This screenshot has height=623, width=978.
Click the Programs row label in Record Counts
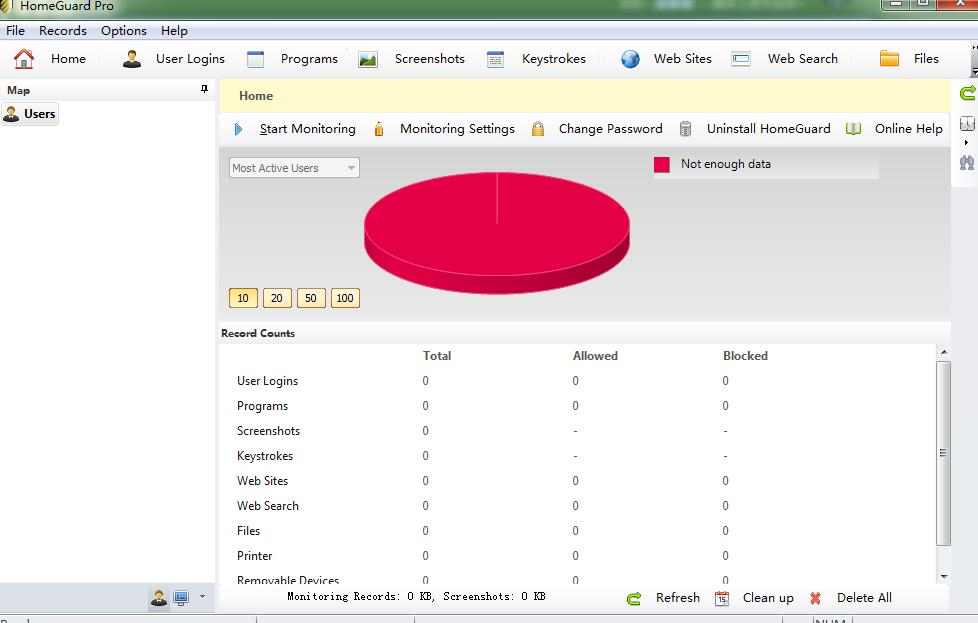tap(263, 406)
